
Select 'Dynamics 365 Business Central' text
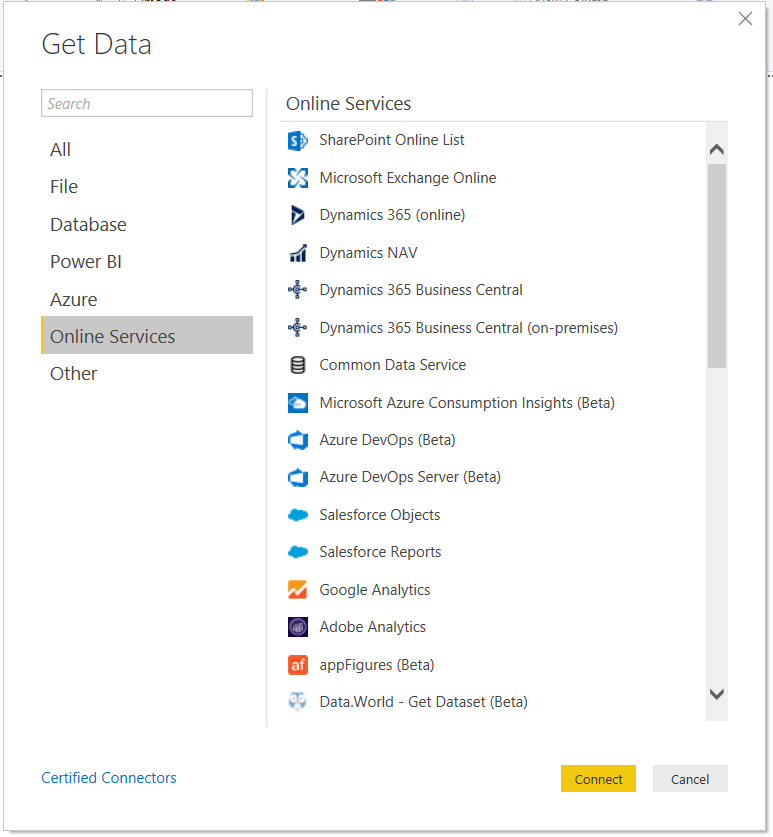pos(421,290)
